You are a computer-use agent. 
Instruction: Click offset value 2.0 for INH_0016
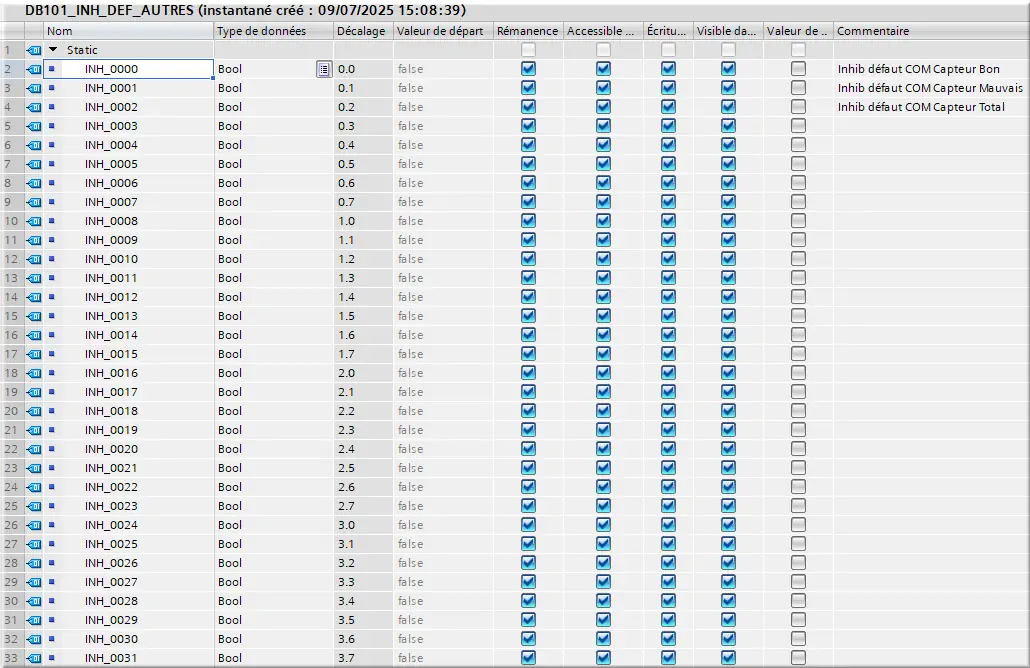346,373
